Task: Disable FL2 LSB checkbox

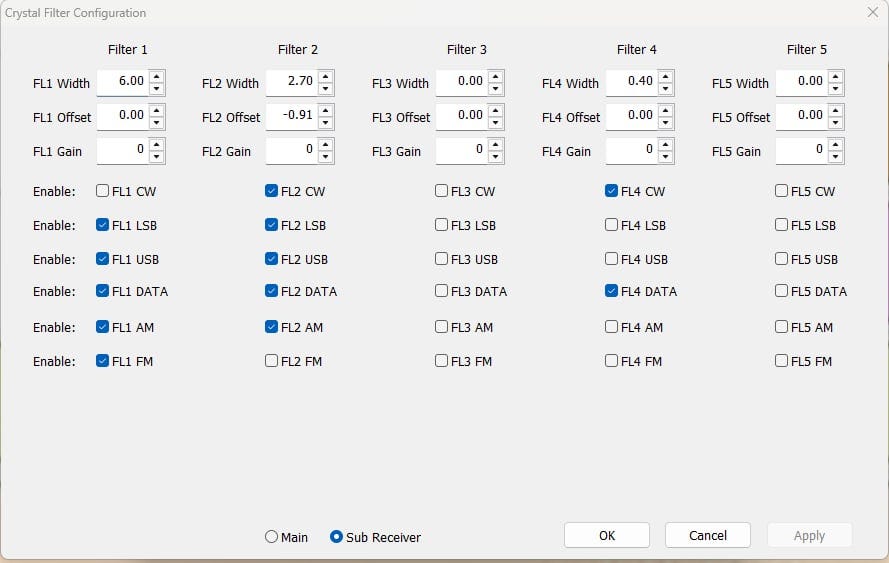Action: pyautogui.click(x=271, y=225)
